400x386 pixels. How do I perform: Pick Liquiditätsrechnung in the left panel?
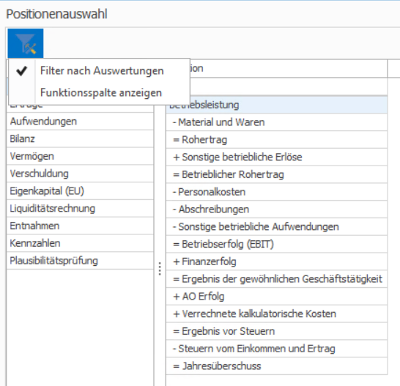(x=80, y=208)
